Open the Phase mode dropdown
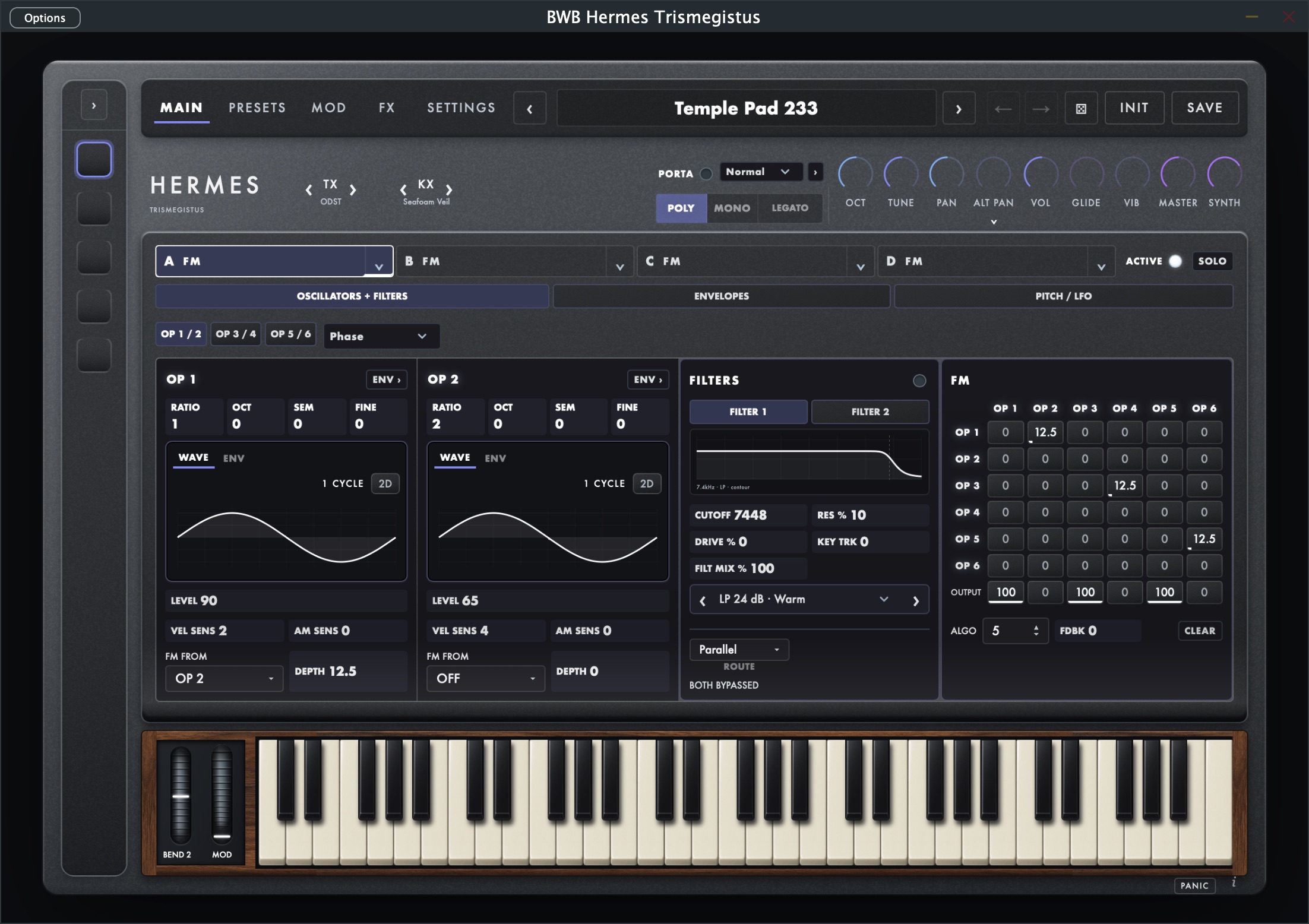The height and width of the screenshot is (924, 1309). (381, 336)
